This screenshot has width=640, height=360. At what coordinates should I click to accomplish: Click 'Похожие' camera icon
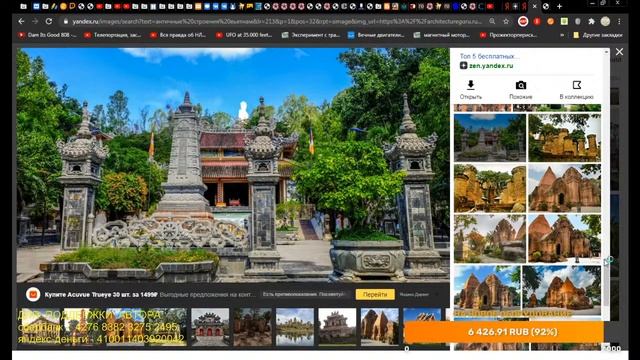[521, 85]
